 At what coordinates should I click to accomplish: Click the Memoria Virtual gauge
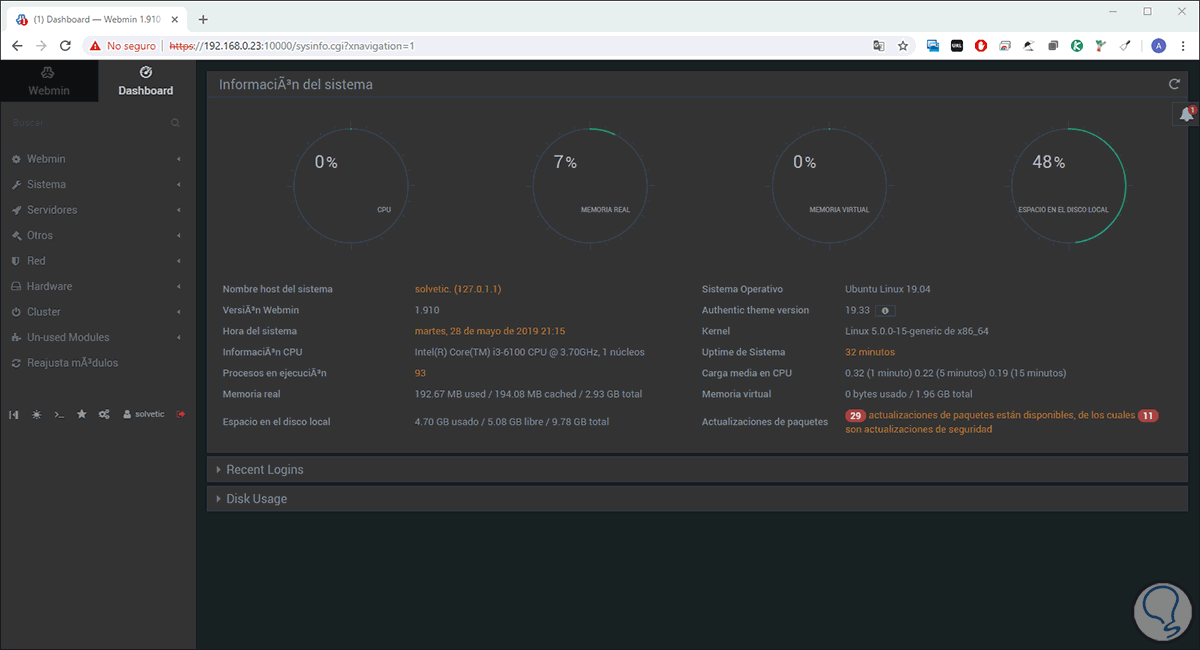[x=829, y=185]
